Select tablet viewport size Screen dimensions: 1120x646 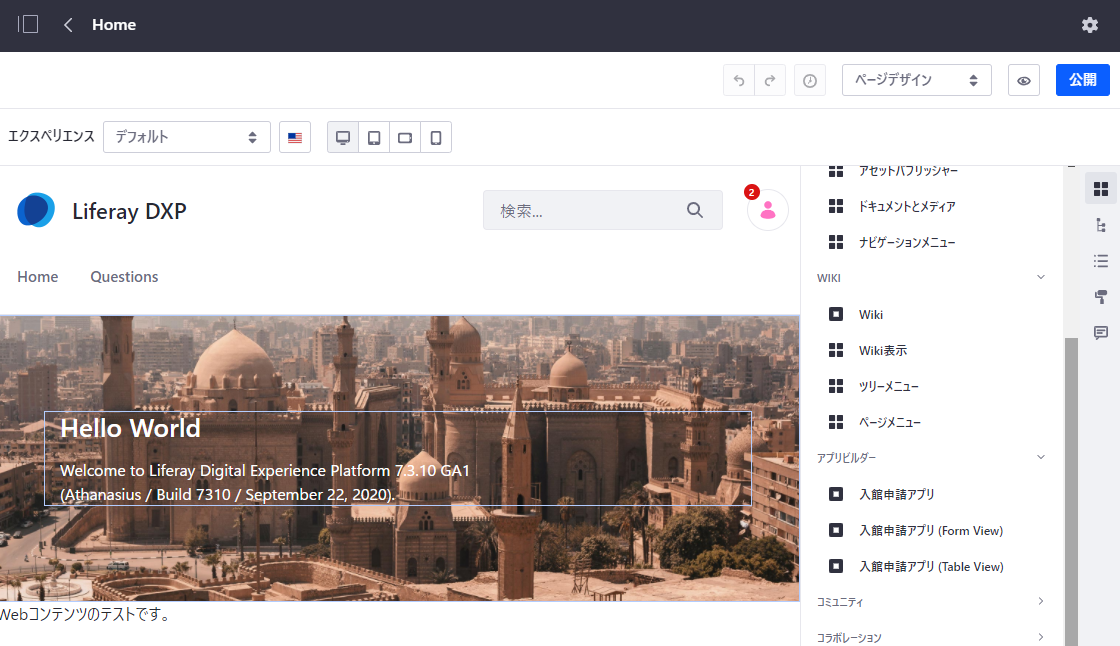pos(374,137)
